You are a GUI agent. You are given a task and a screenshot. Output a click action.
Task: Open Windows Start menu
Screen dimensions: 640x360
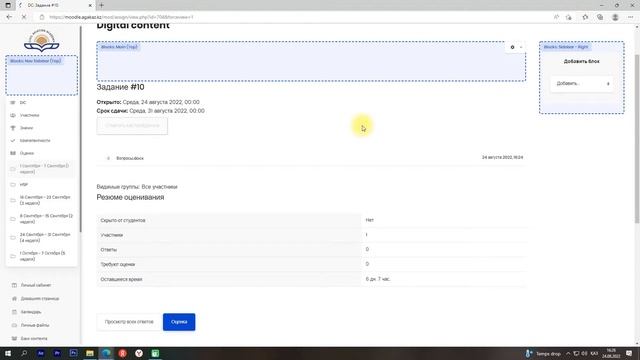point(8,353)
